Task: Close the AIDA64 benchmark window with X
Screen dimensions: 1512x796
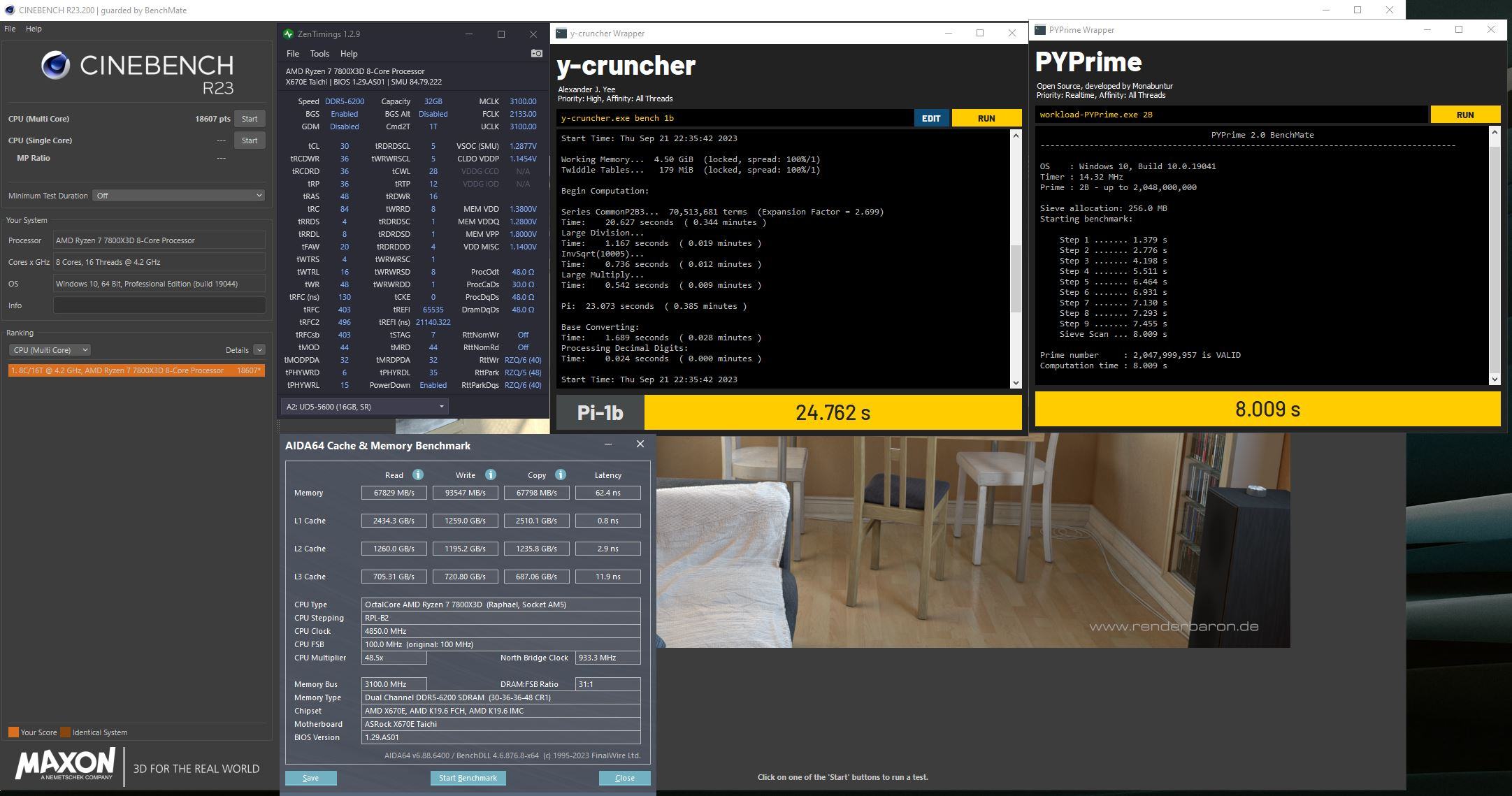Action: pos(640,444)
